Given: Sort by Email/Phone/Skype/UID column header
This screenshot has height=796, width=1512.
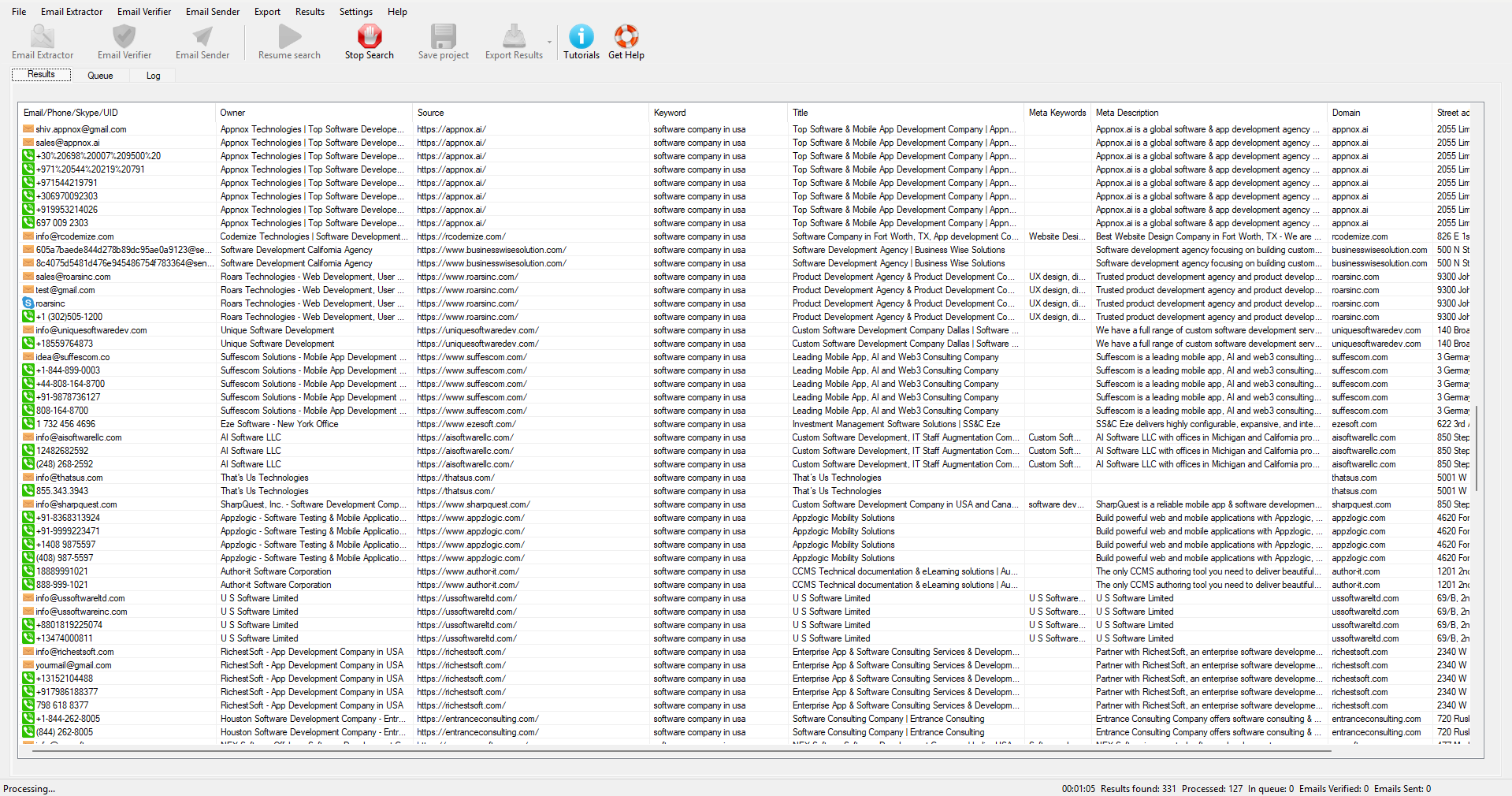Looking at the screenshot, I should coord(117,113).
